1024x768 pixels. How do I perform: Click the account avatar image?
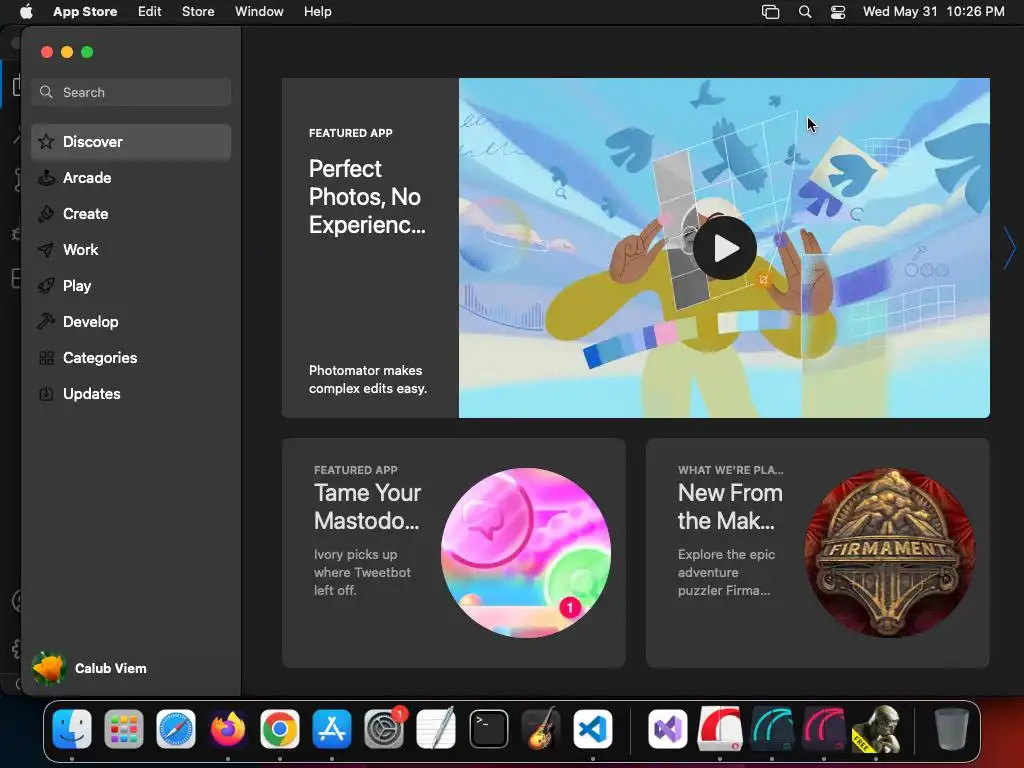coord(49,668)
